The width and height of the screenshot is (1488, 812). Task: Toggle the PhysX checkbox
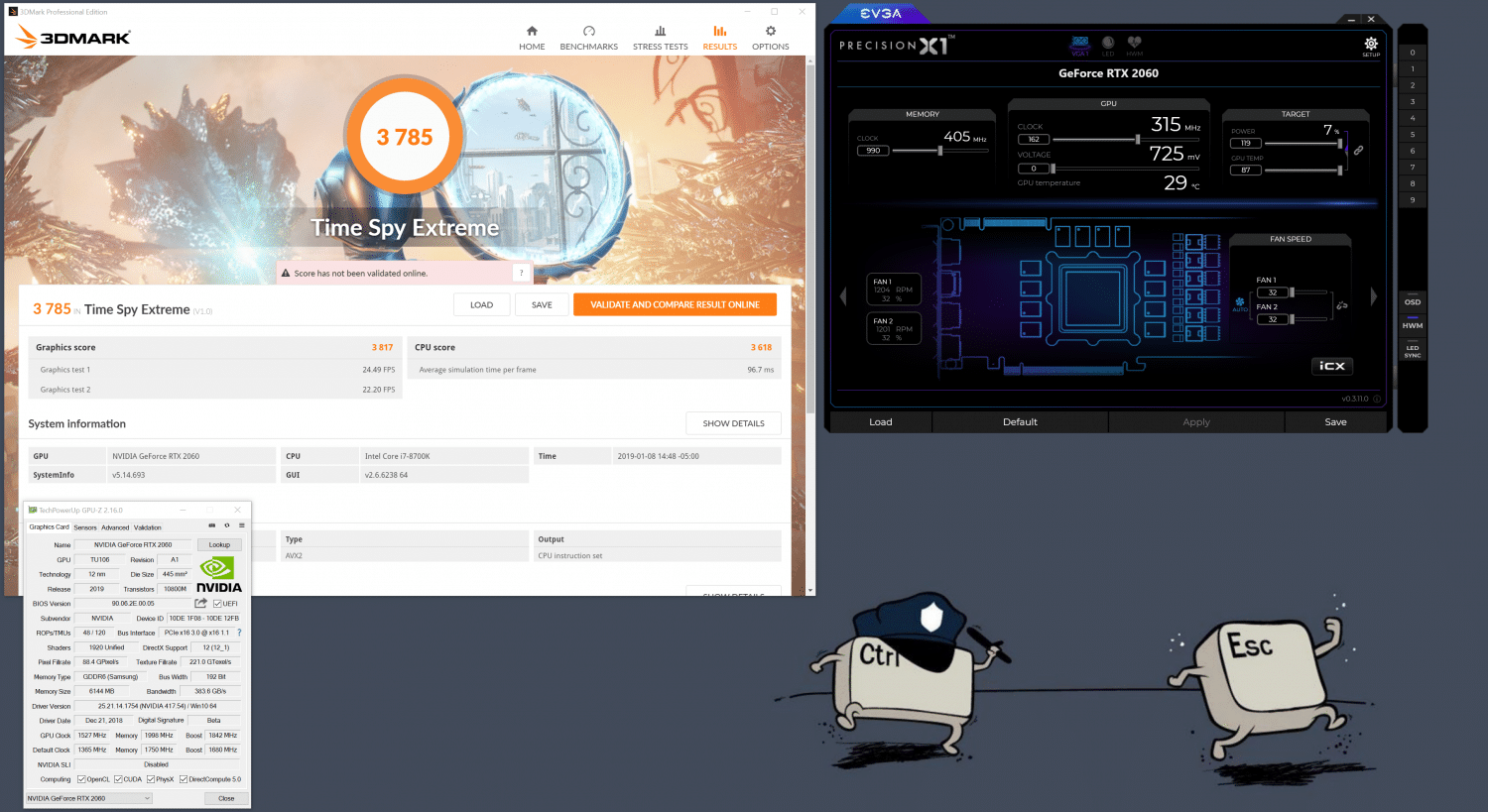click(151, 779)
